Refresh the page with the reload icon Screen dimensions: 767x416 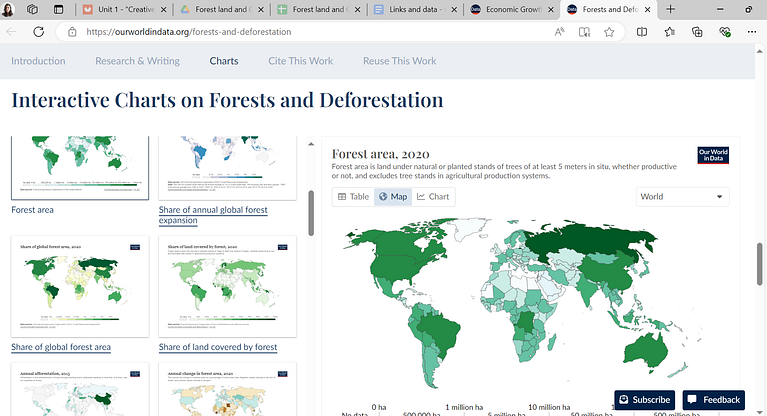pos(39,32)
